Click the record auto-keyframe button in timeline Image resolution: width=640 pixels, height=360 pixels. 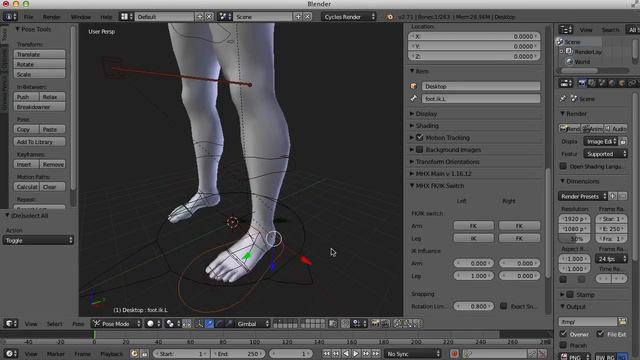(x=454, y=353)
